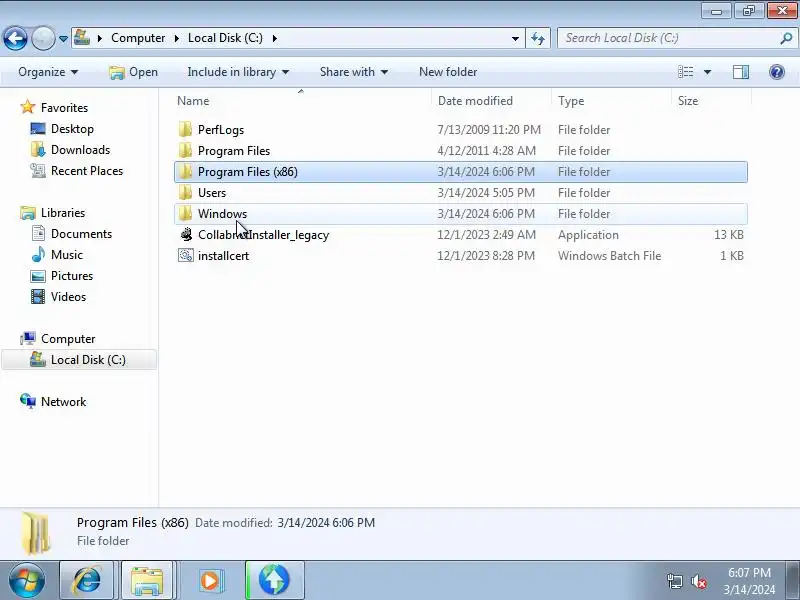
Task: Open Downloads in the navigation pane
Action: [x=81, y=149]
